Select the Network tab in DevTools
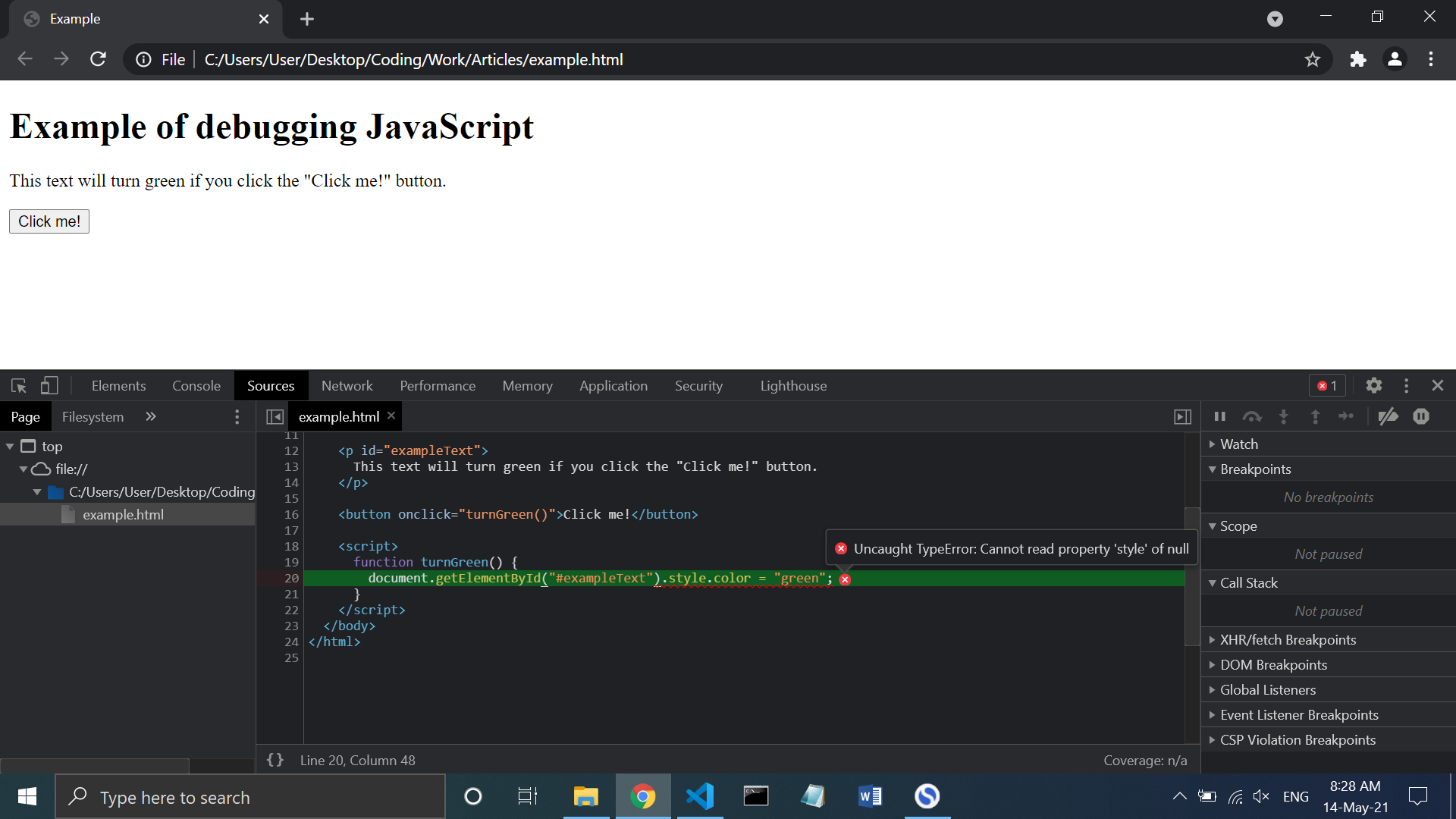 point(347,385)
